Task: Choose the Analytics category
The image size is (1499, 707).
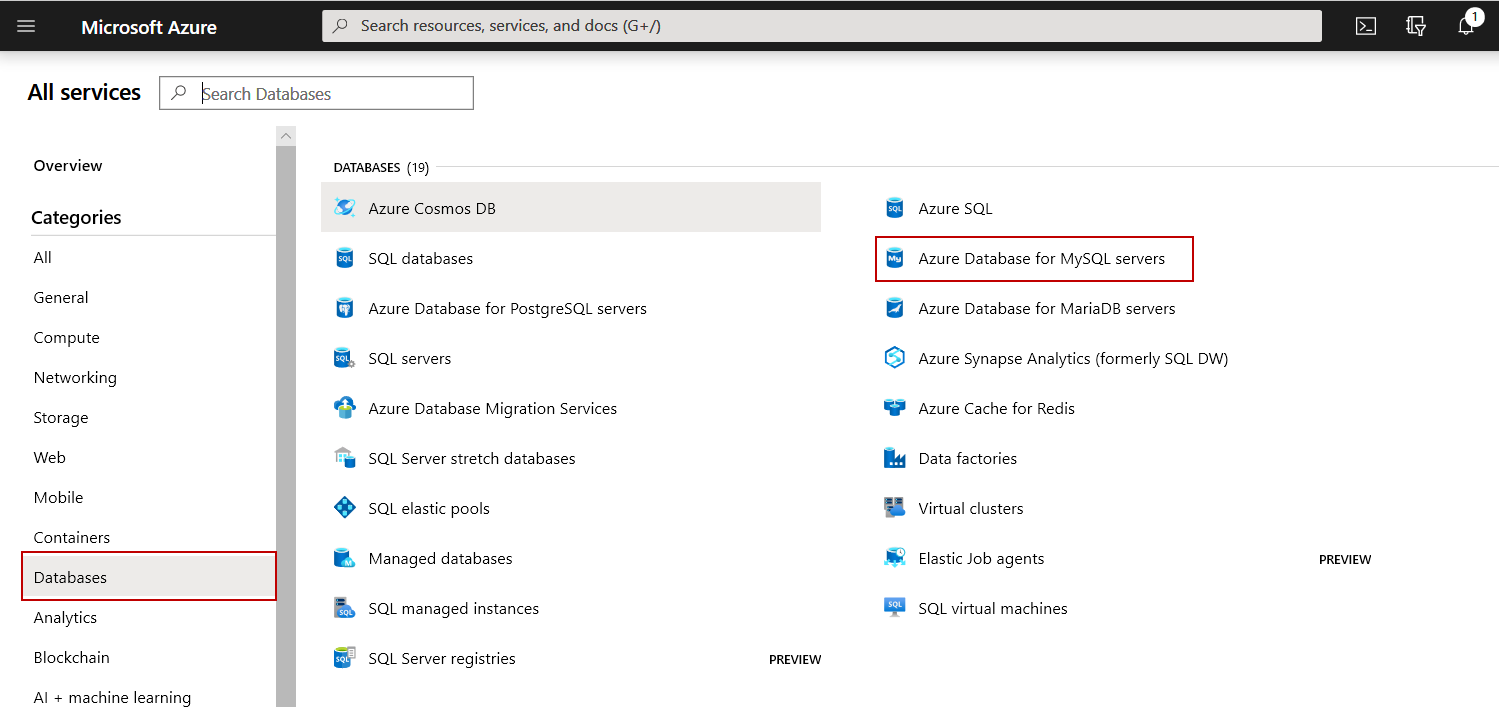Action: [x=65, y=617]
